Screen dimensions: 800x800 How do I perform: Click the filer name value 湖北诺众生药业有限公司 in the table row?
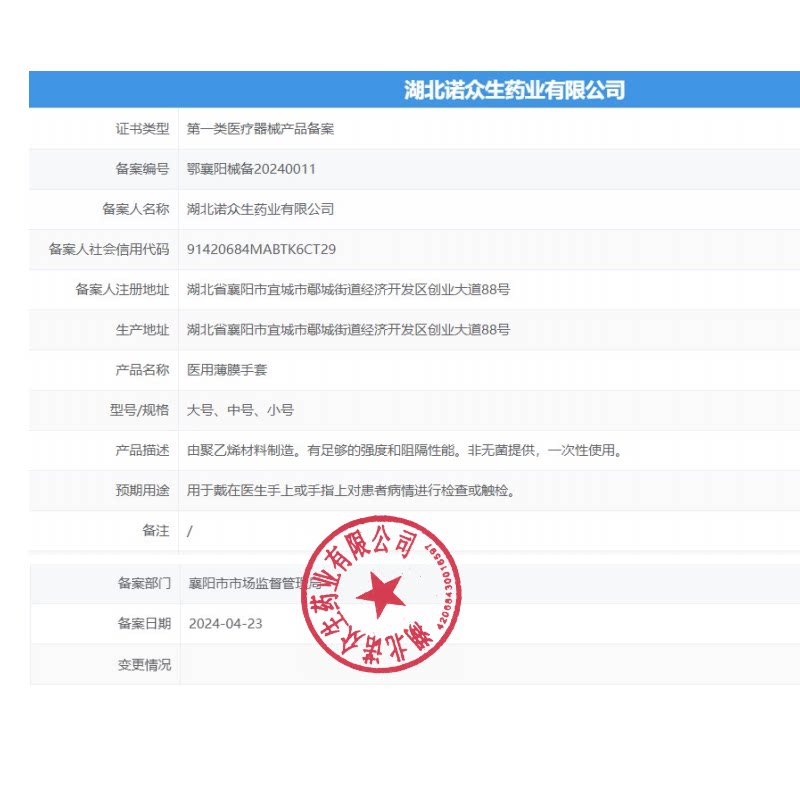(x=260, y=209)
